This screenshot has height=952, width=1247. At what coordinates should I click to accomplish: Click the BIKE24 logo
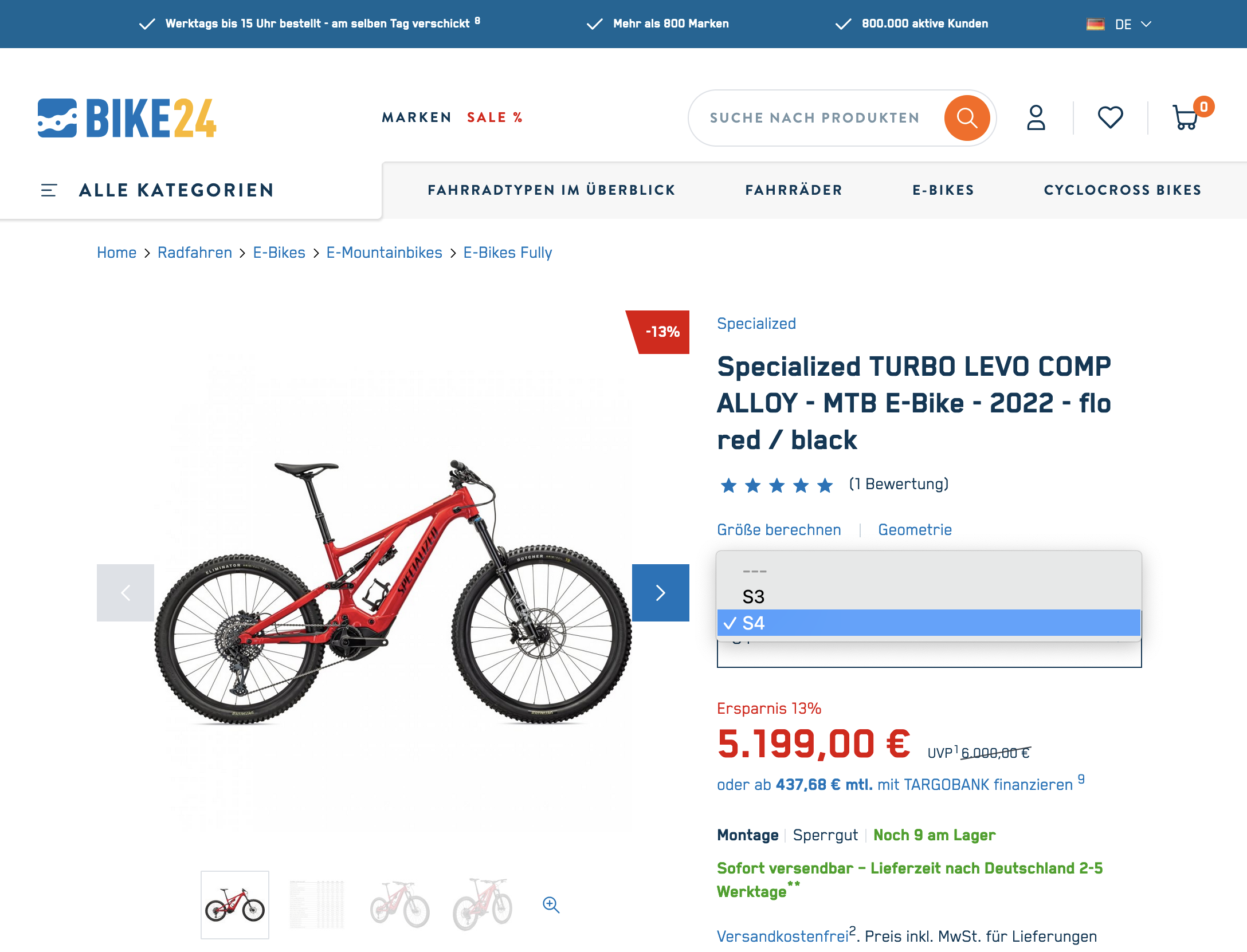pos(127,118)
